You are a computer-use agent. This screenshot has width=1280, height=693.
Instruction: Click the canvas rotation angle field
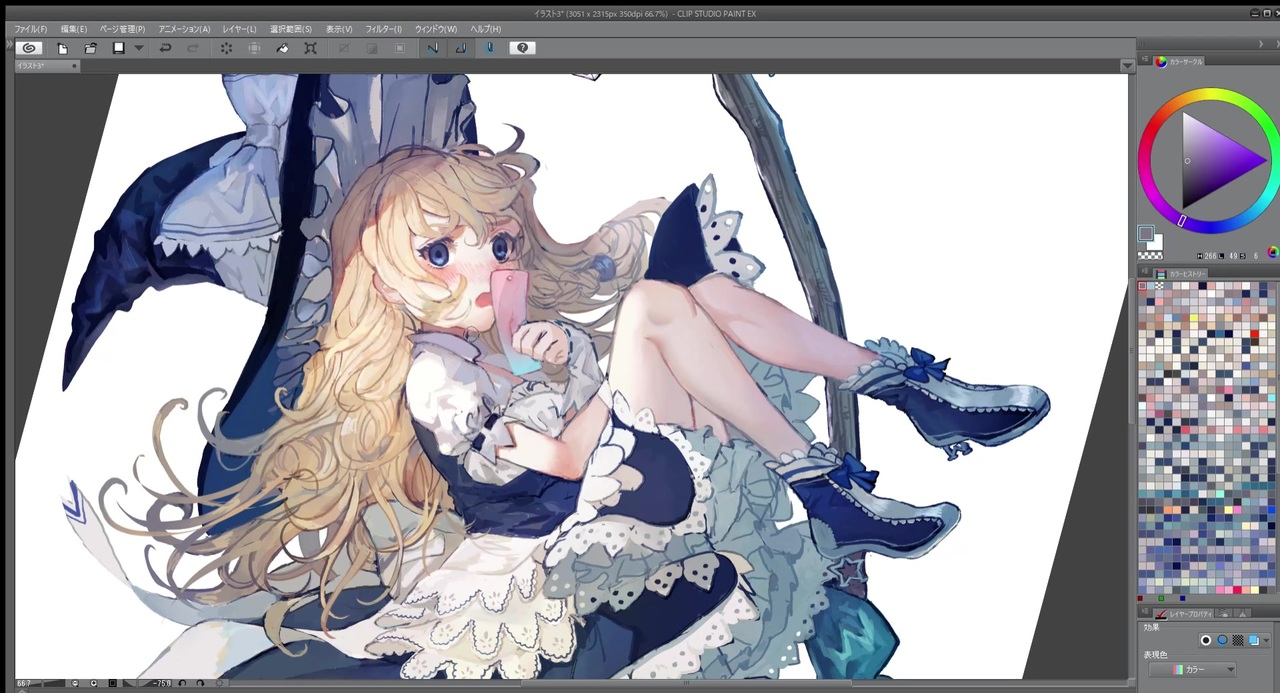coord(161,684)
